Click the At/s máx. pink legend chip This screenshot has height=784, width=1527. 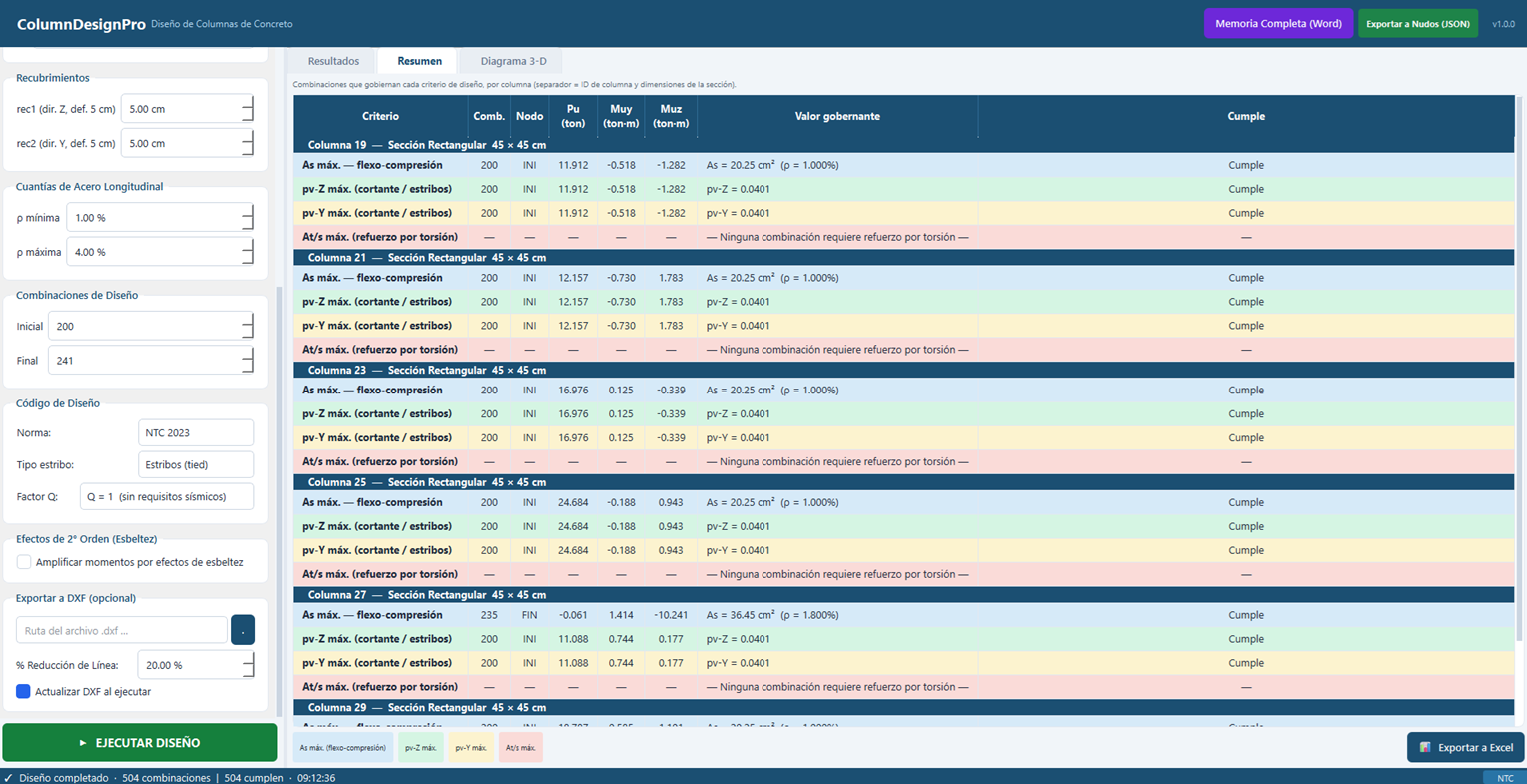[x=520, y=748]
